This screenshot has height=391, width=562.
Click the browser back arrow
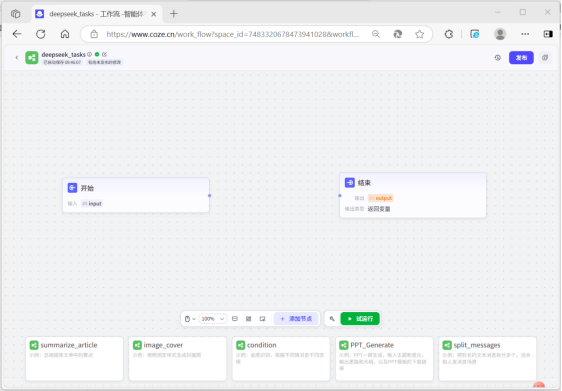(x=17, y=34)
